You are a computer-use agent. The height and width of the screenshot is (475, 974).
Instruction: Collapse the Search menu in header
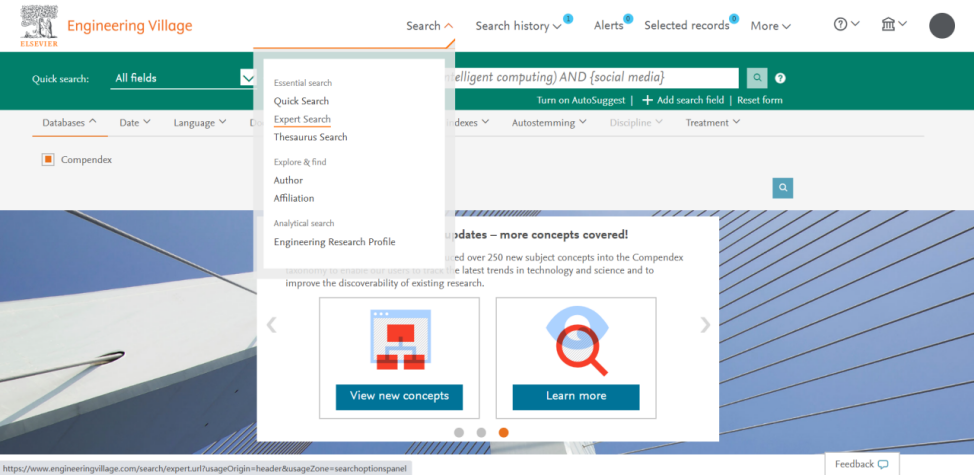coord(430,26)
